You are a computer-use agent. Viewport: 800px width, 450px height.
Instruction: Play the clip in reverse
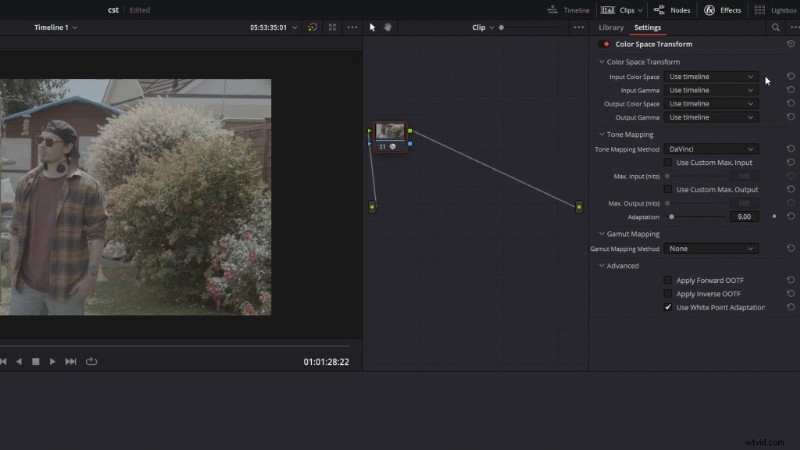[19, 361]
